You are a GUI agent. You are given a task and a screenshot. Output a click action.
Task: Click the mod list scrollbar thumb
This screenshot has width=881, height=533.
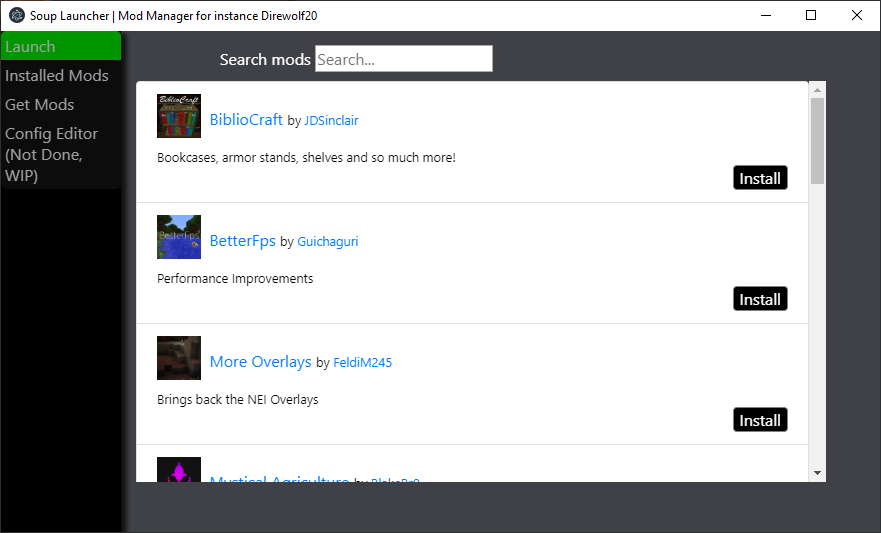tap(818, 141)
